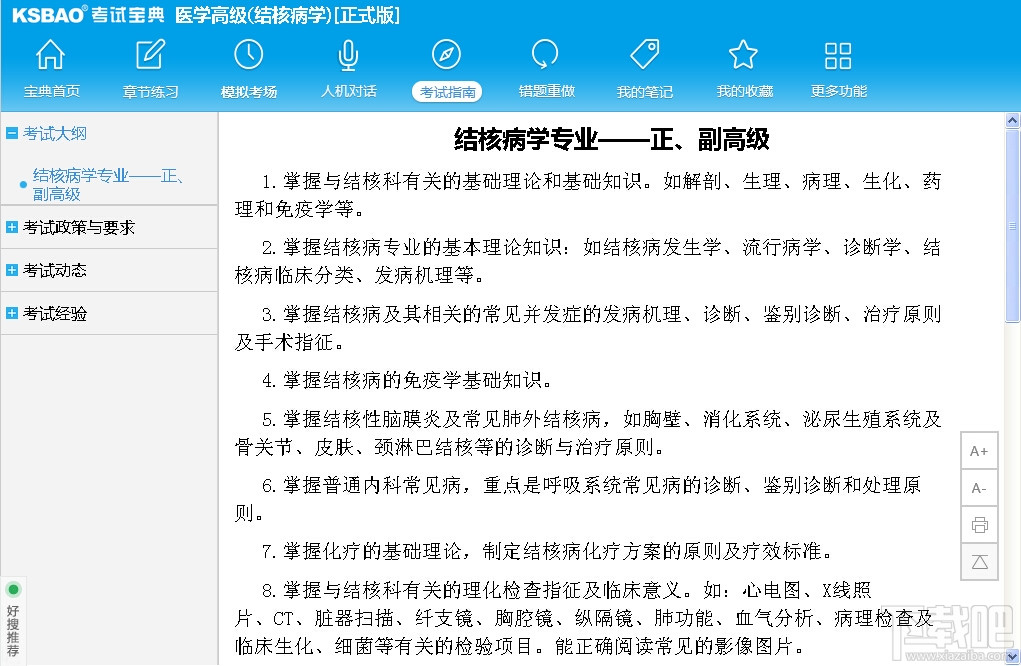Click the 错题重做 label
The width and height of the screenshot is (1021, 666).
click(x=546, y=91)
